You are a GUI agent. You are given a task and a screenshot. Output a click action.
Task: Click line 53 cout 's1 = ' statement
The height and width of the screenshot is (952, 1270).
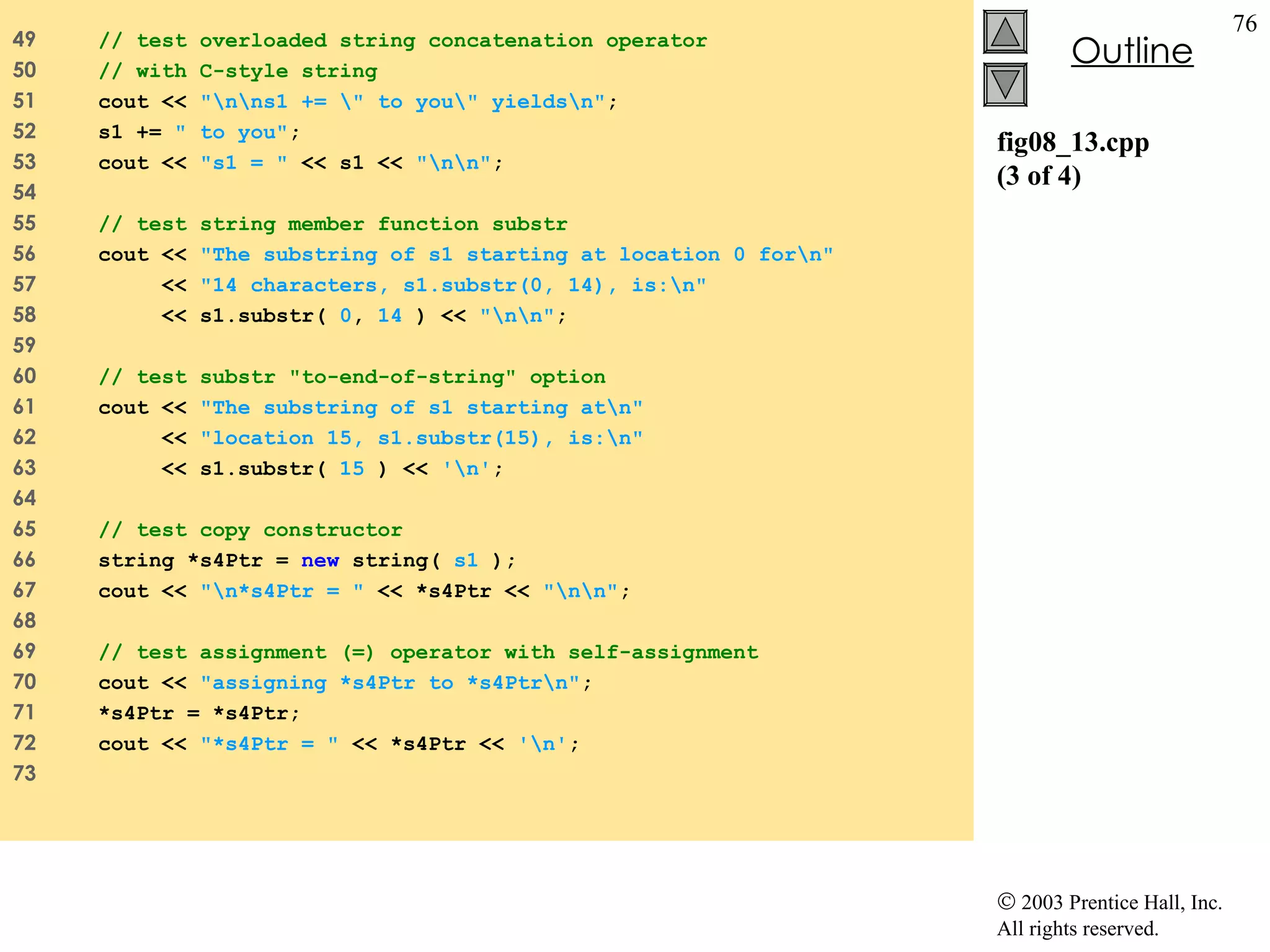click(301, 163)
